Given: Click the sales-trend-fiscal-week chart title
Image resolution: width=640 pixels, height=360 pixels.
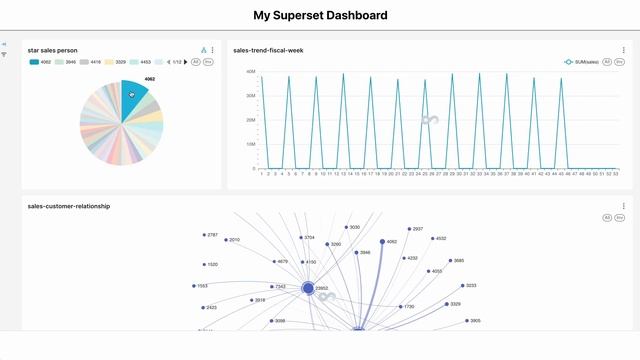Looking at the screenshot, I should point(268,50).
